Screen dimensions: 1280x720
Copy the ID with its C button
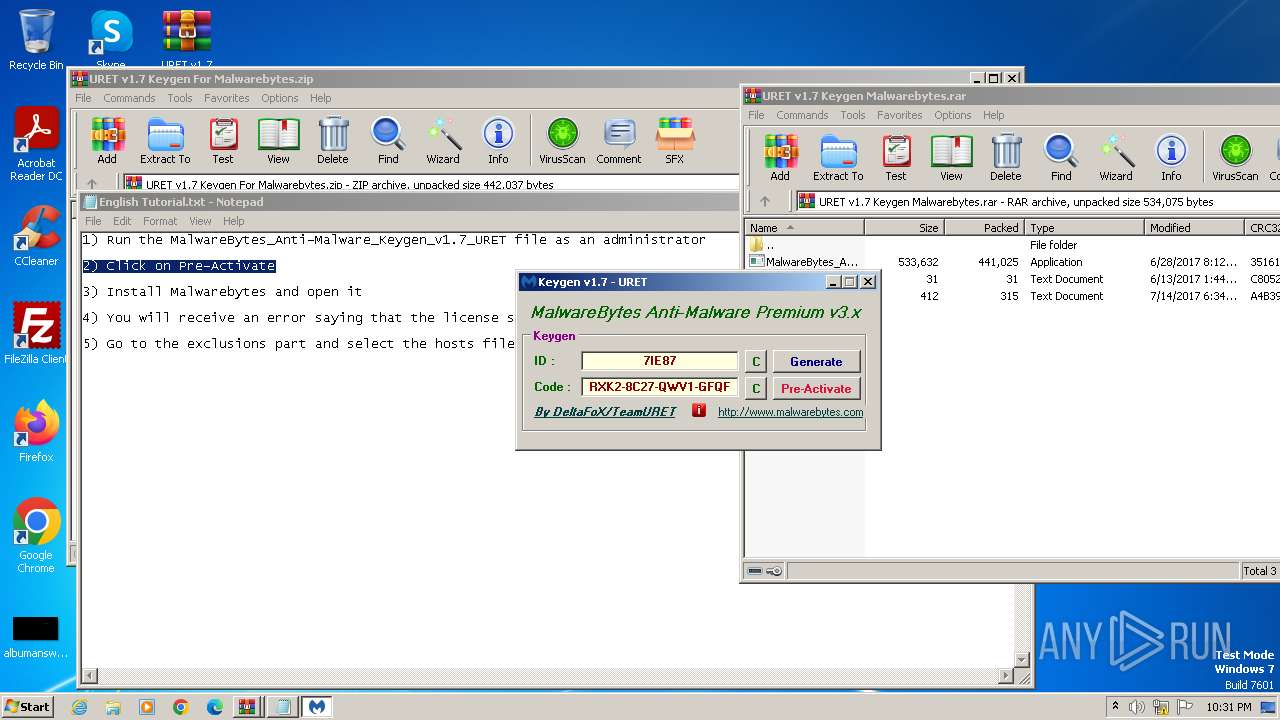[756, 361]
